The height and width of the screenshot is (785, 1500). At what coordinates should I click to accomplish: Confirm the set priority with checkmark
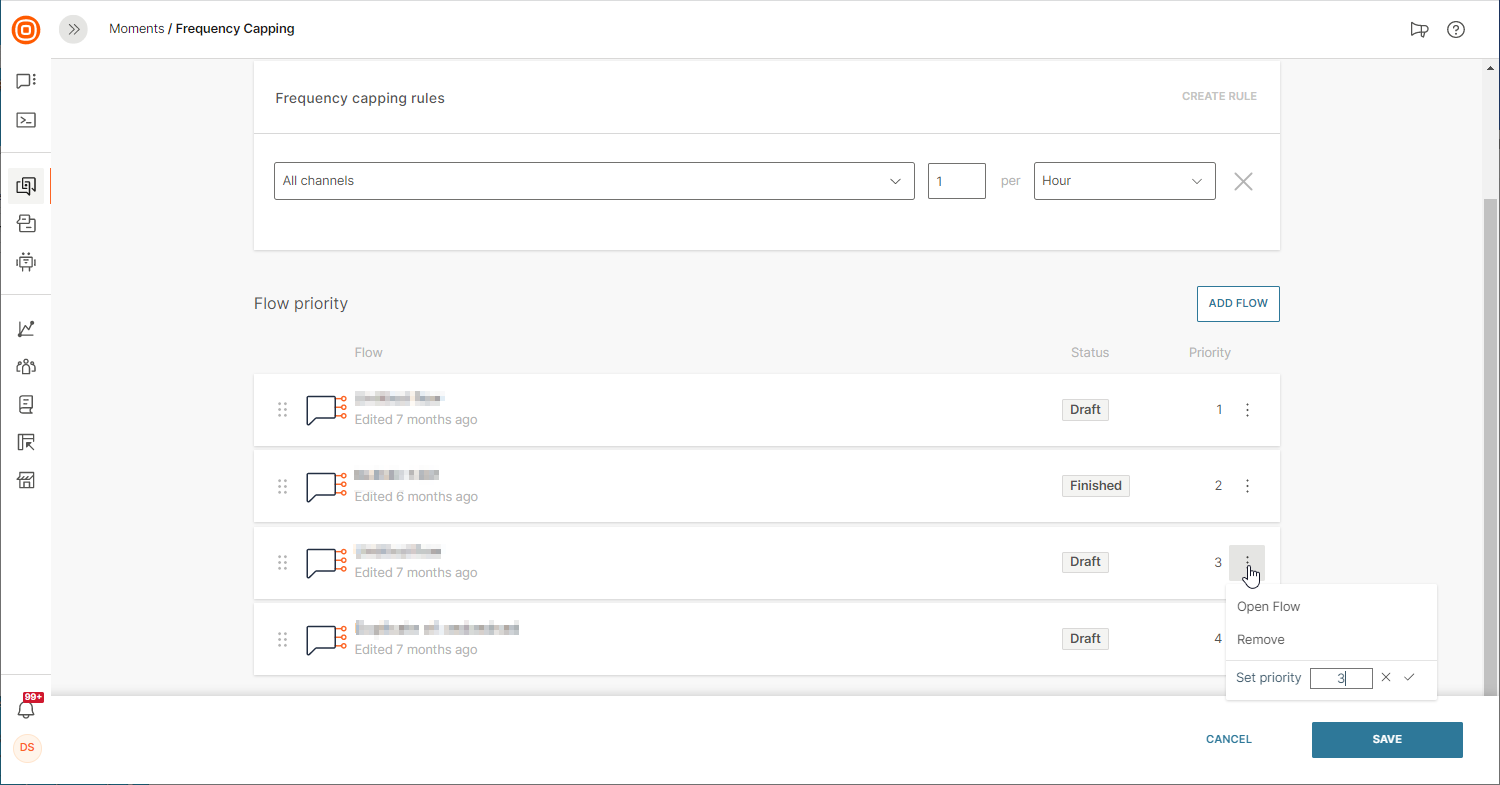point(1409,678)
